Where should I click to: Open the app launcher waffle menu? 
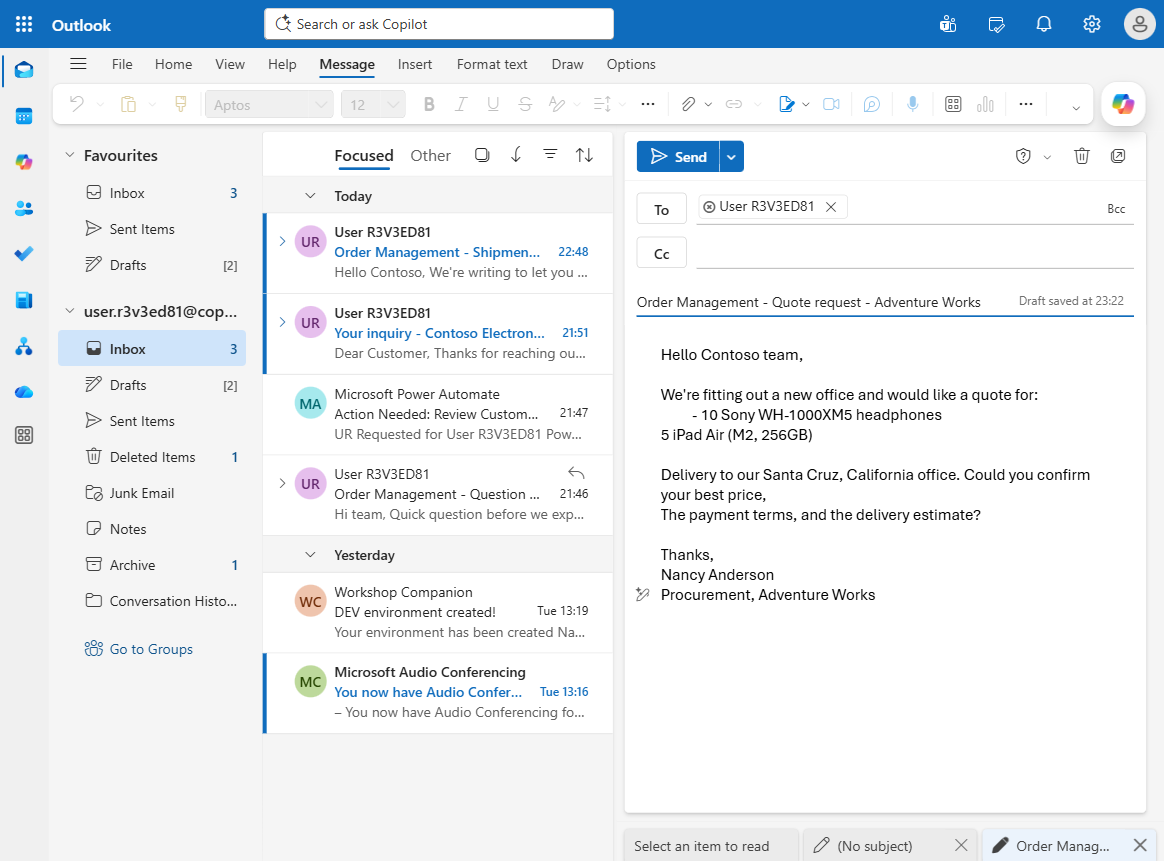click(24, 24)
